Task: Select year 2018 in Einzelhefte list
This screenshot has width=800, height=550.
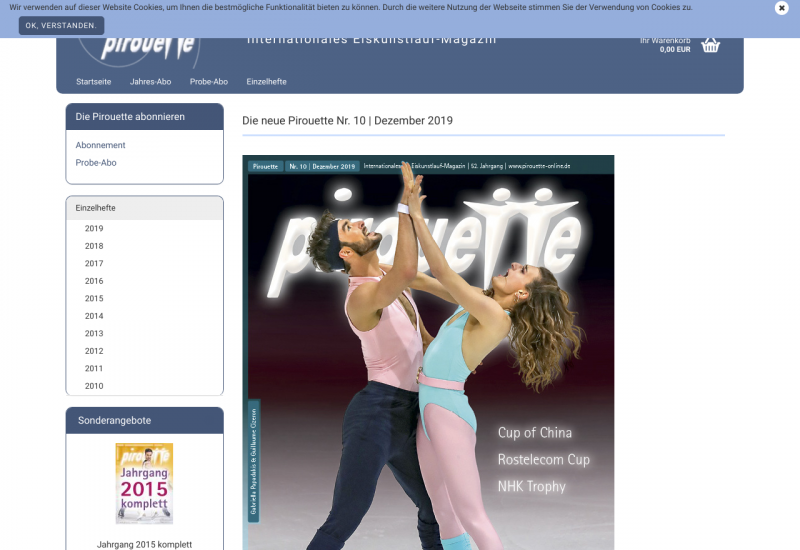Action: click(94, 246)
